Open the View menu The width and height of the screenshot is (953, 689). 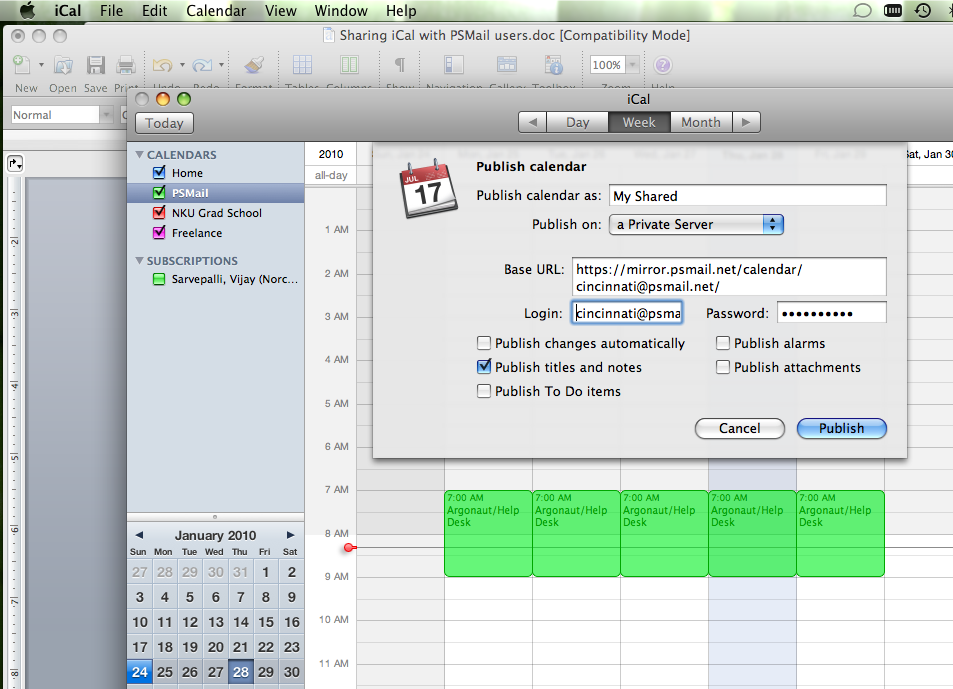point(280,10)
